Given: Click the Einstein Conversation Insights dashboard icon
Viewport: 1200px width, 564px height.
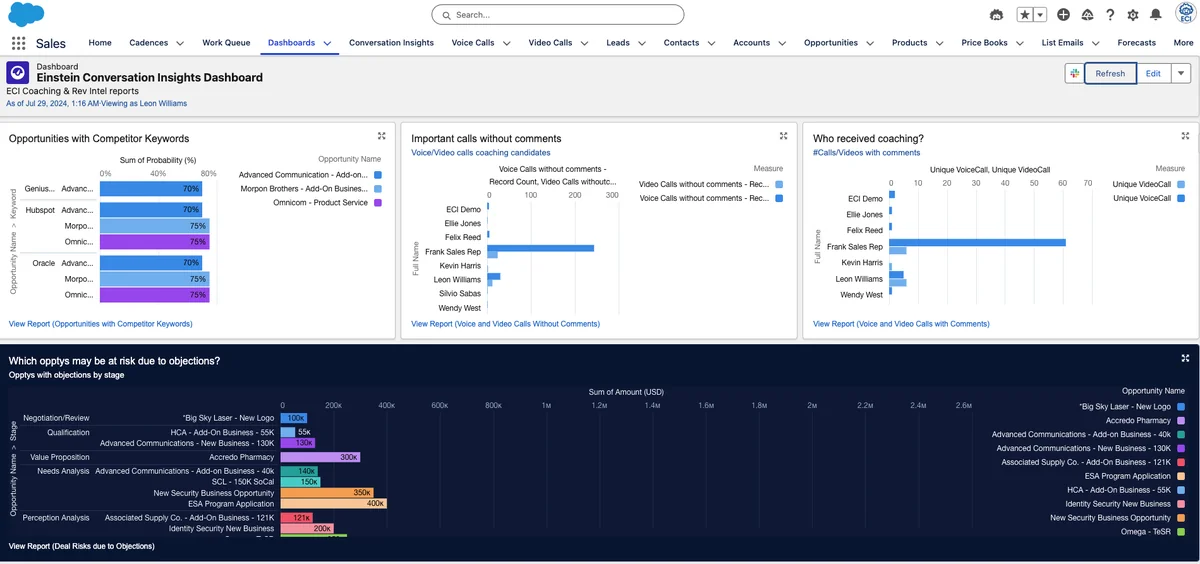Looking at the screenshot, I should point(17,73).
